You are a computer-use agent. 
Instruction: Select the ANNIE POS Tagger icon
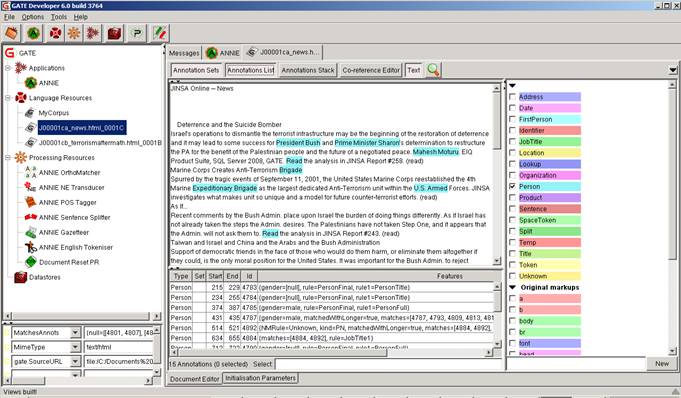pyautogui.click(x=30, y=202)
